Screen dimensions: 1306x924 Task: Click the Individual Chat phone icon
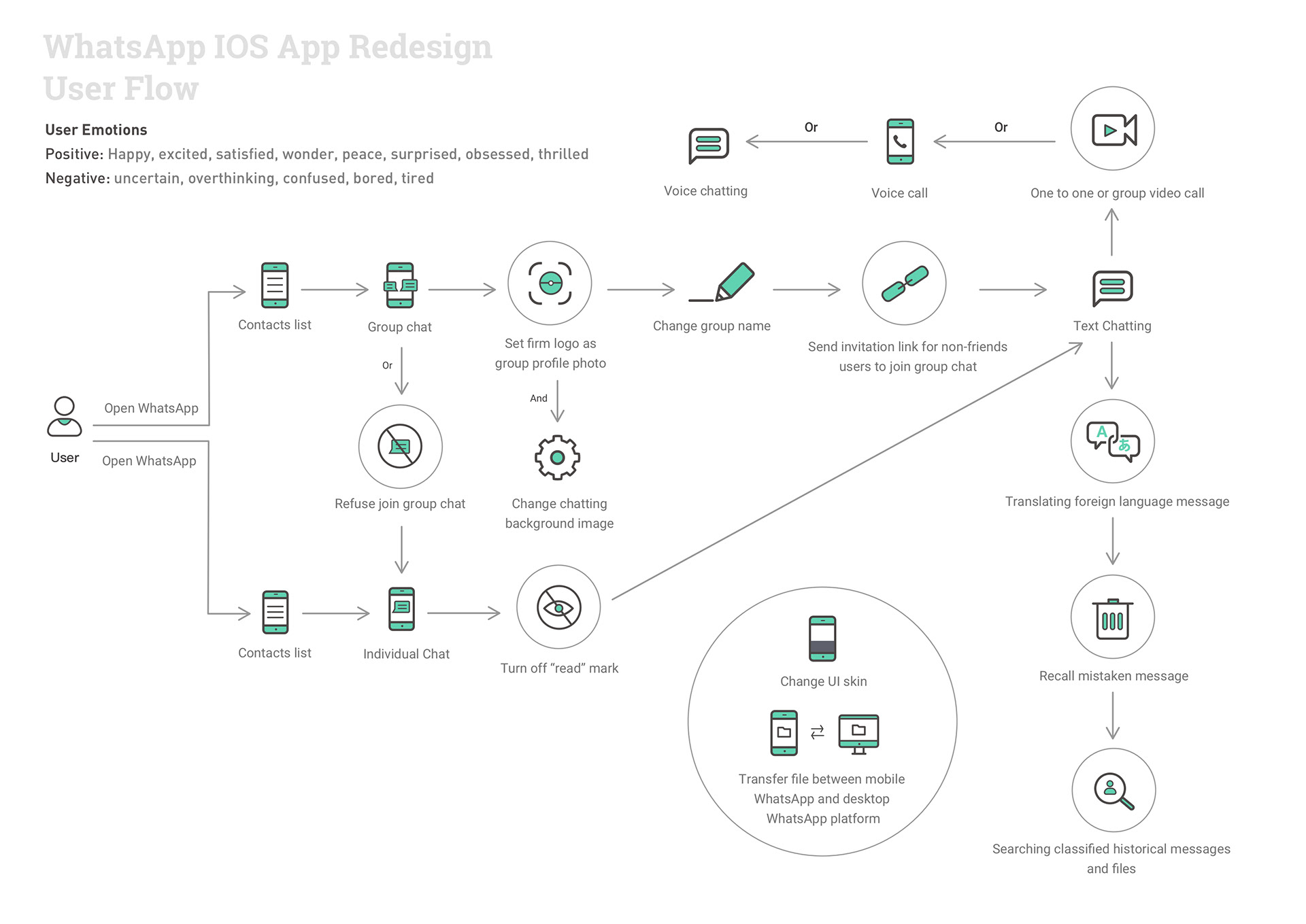tap(401, 609)
